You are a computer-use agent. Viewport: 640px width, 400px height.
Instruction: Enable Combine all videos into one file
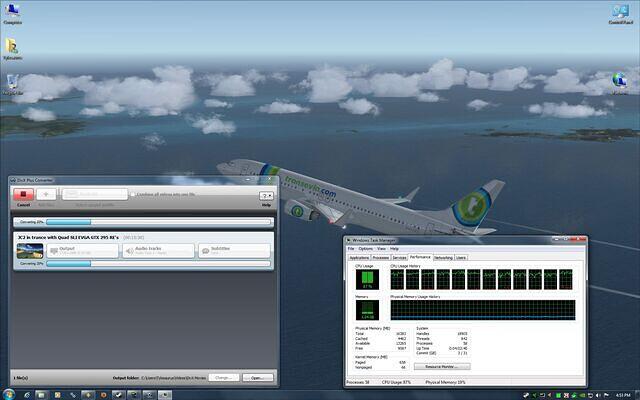pyautogui.click(x=134, y=194)
